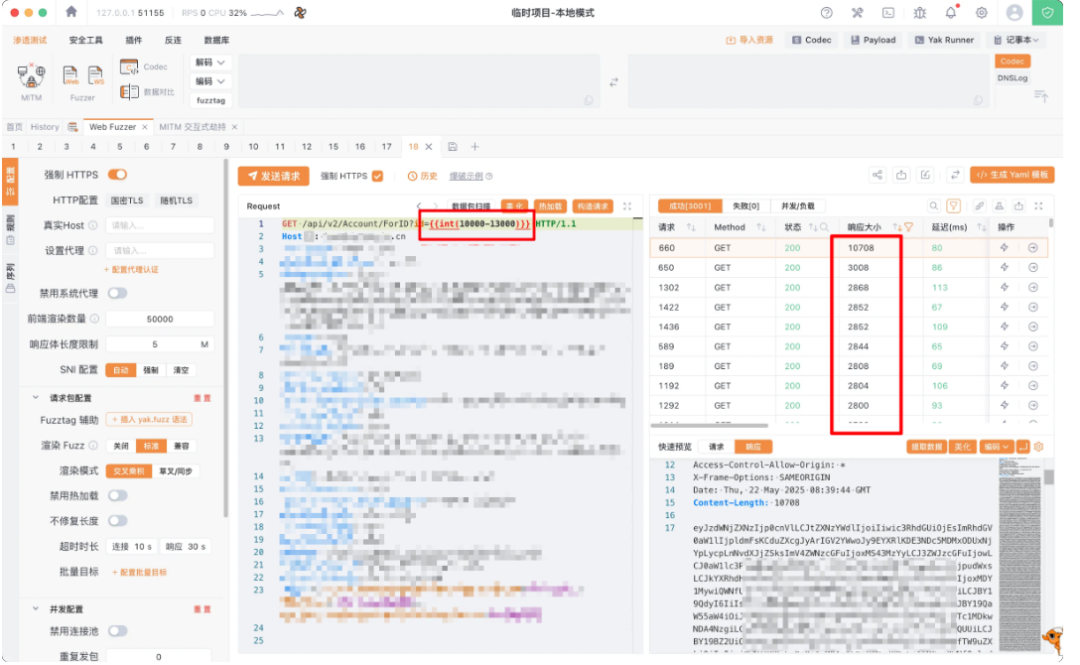Viewport: 1080px width, 665px height.
Task: Open the 解码 dropdown
Action: coord(211,62)
